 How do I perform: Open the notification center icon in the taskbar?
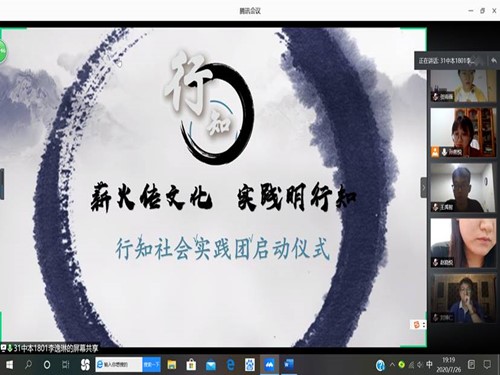coord(487,365)
